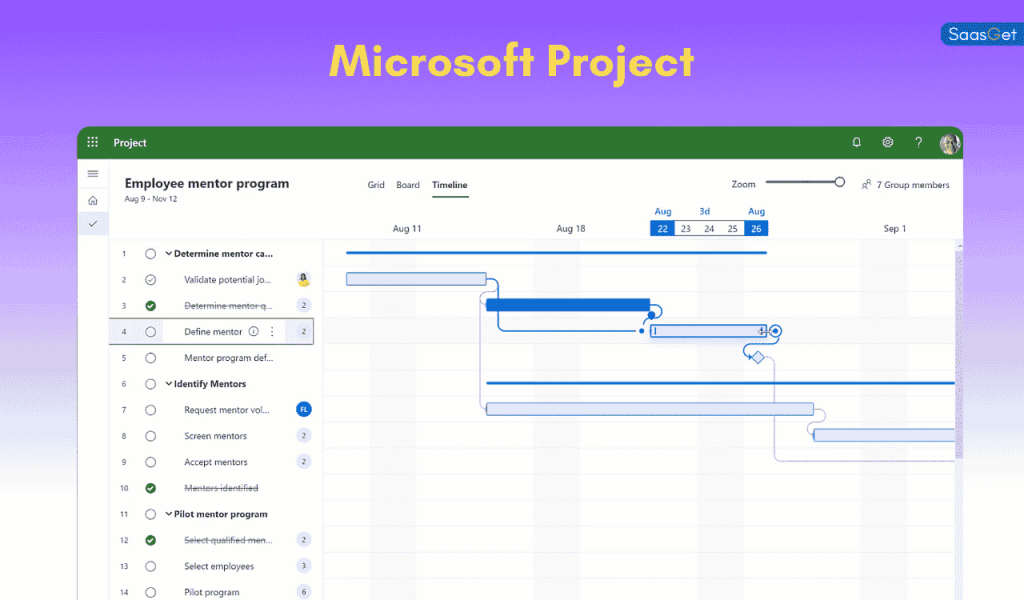Collapse the Determine mentor ca... group

click(x=168, y=253)
